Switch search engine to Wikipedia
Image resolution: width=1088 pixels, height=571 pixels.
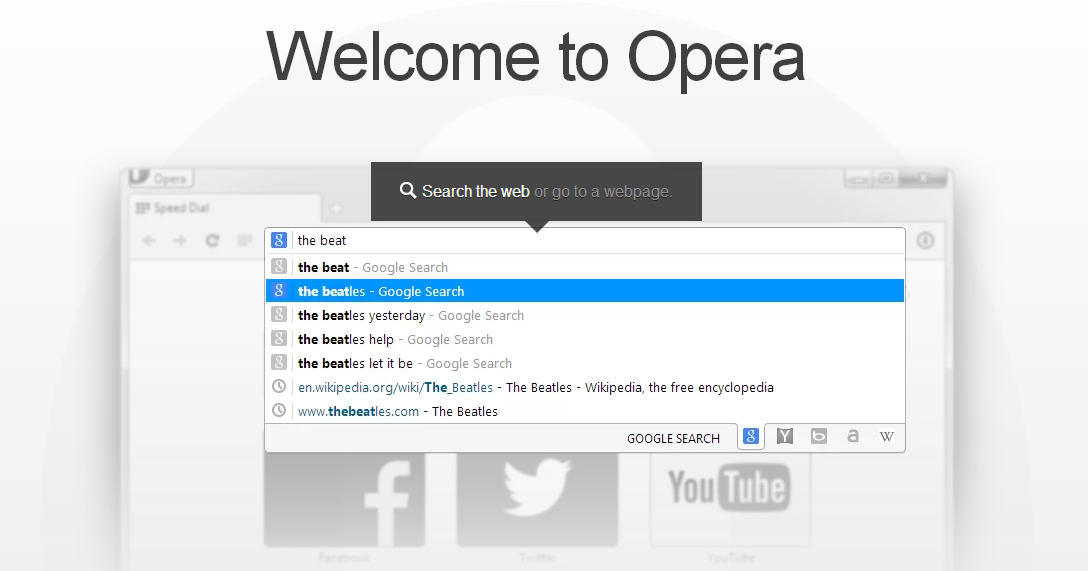(x=887, y=436)
